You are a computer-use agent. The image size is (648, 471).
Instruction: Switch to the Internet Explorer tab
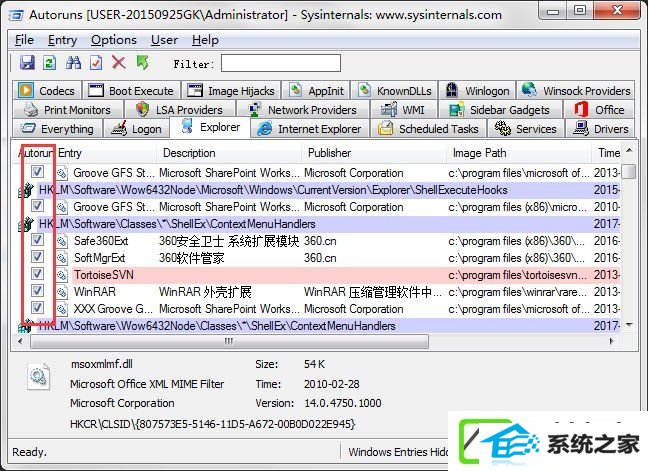(x=309, y=129)
